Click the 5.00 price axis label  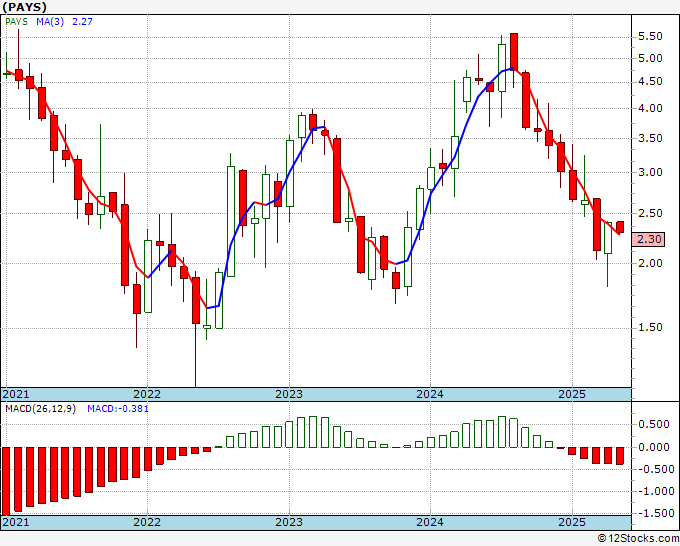[650, 59]
